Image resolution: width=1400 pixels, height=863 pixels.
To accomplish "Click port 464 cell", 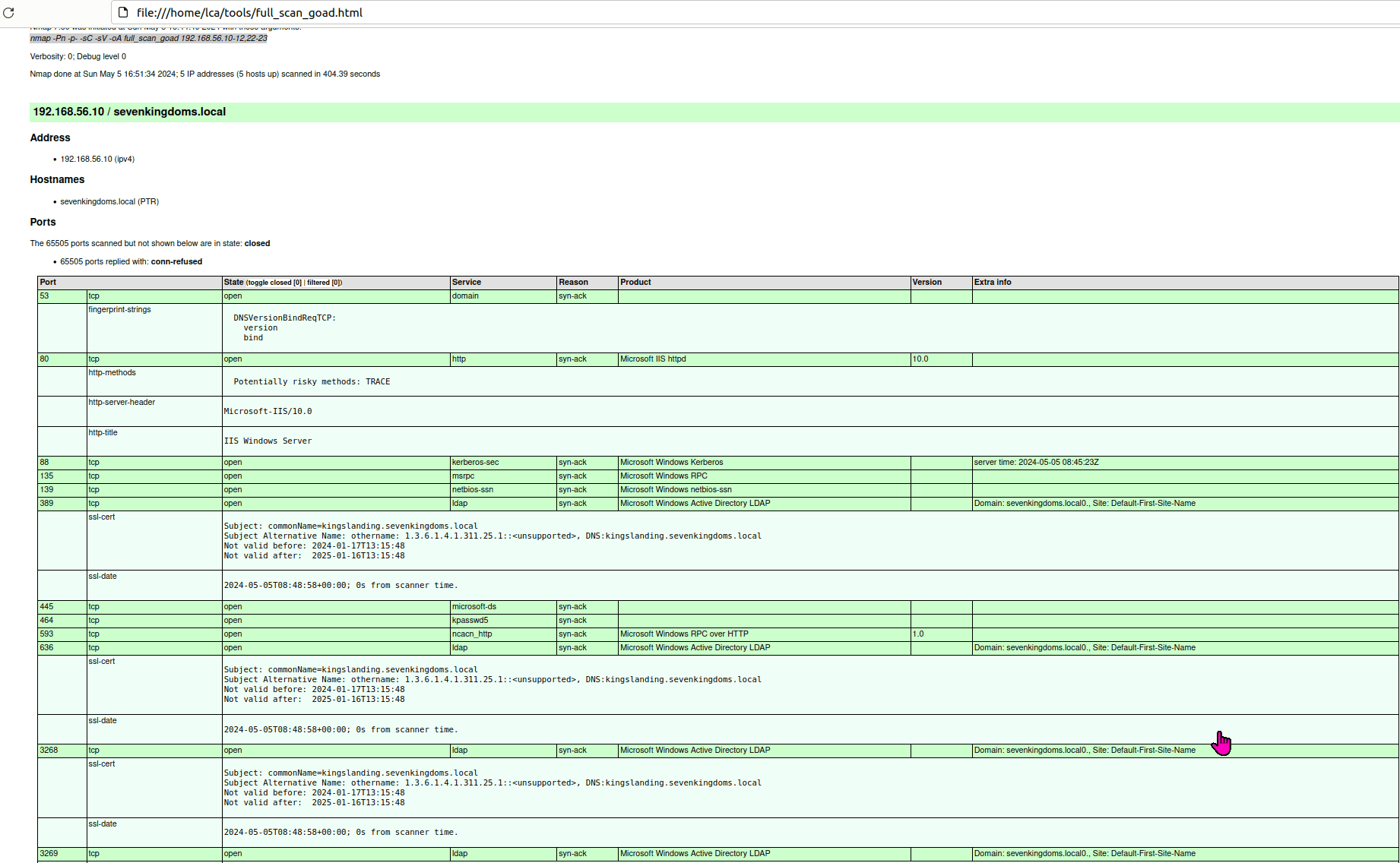I will (x=62, y=621).
